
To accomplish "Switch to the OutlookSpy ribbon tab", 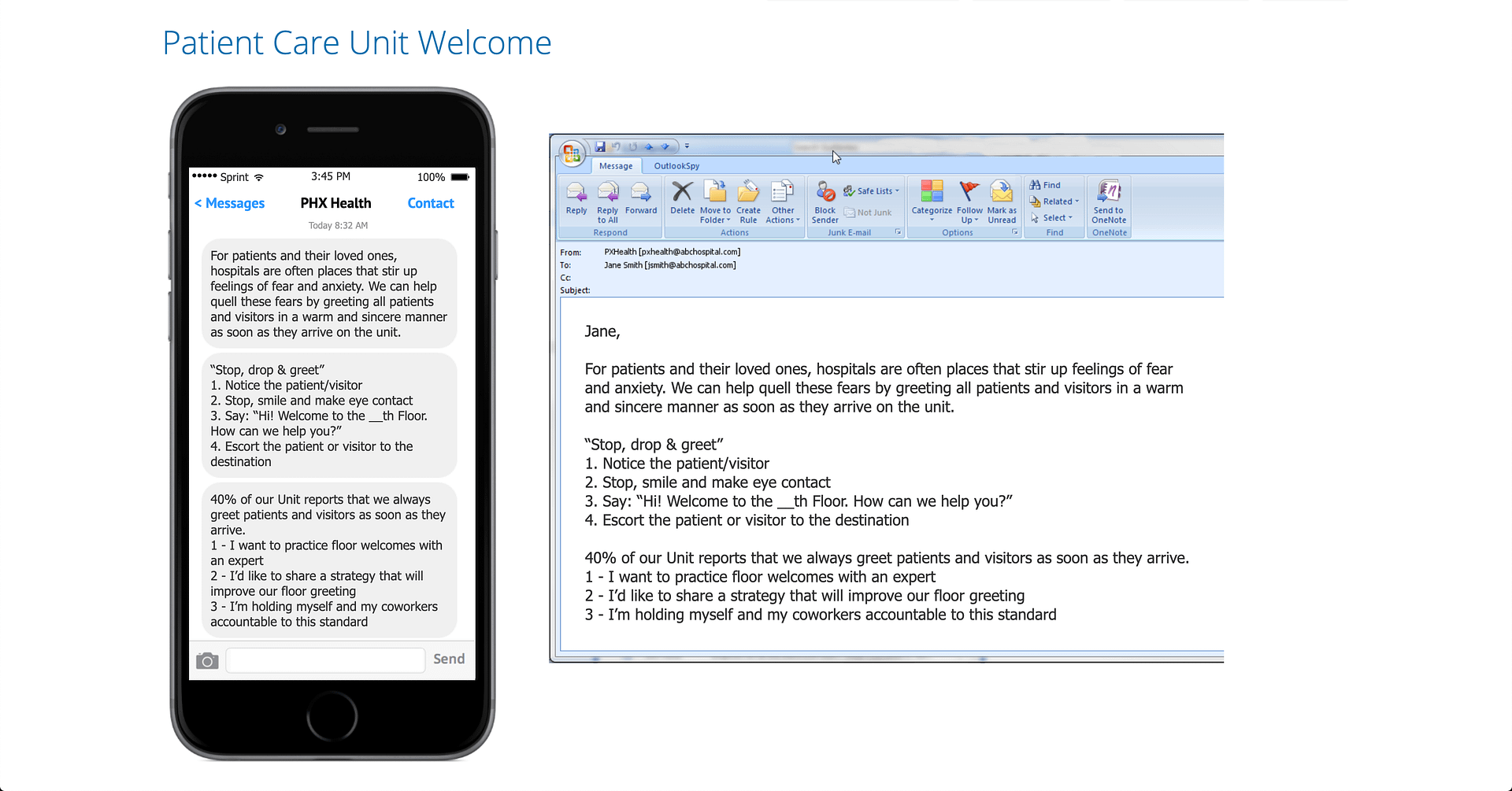I will click(x=676, y=166).
